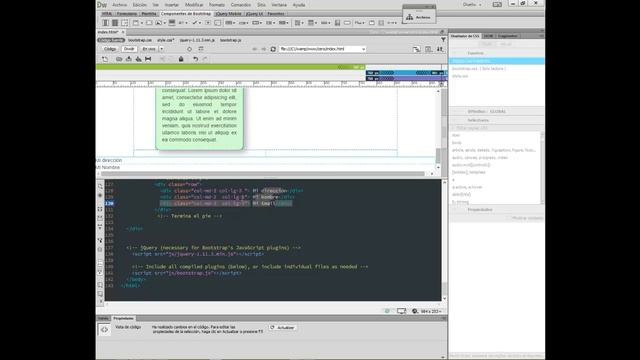This screenshot has height=360, width=640.
Task: Click the magnifier icon in status bar
Action: [415, 311]
